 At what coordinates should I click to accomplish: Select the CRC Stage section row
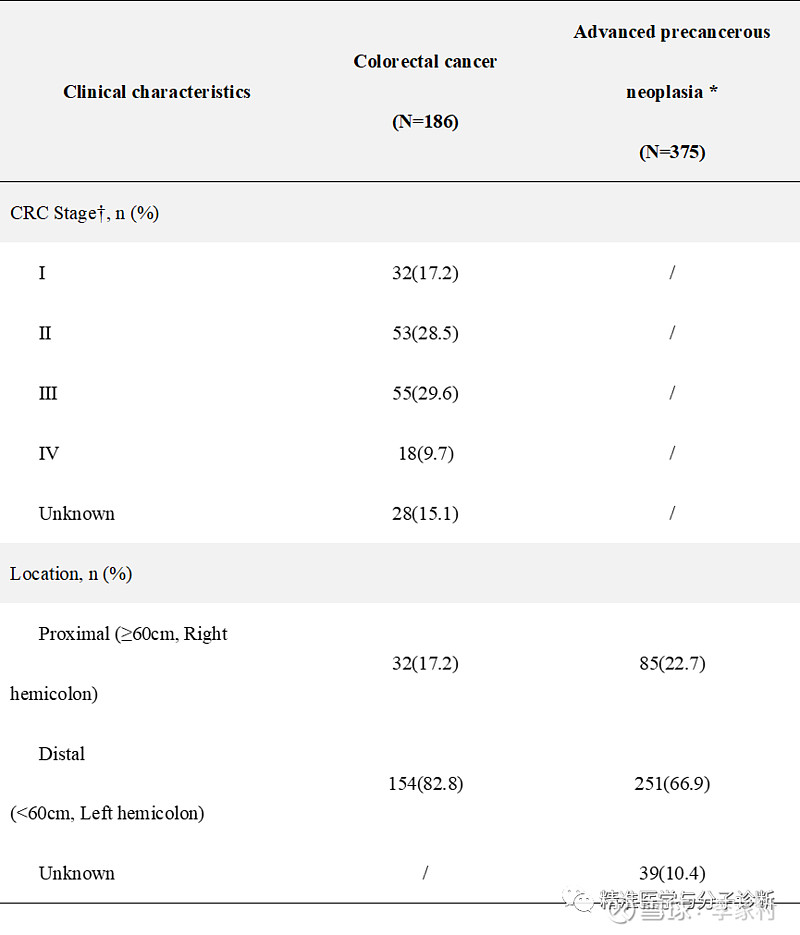[x=85, y=213]
